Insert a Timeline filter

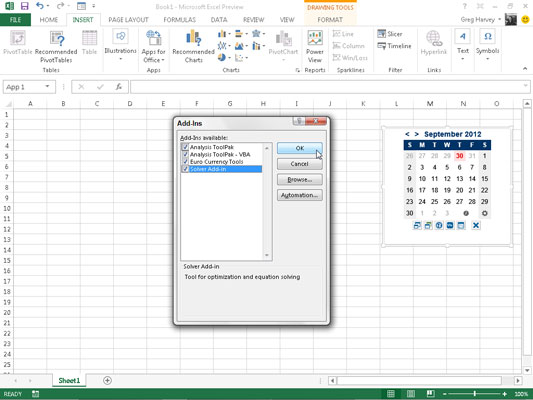pos(394,46)
